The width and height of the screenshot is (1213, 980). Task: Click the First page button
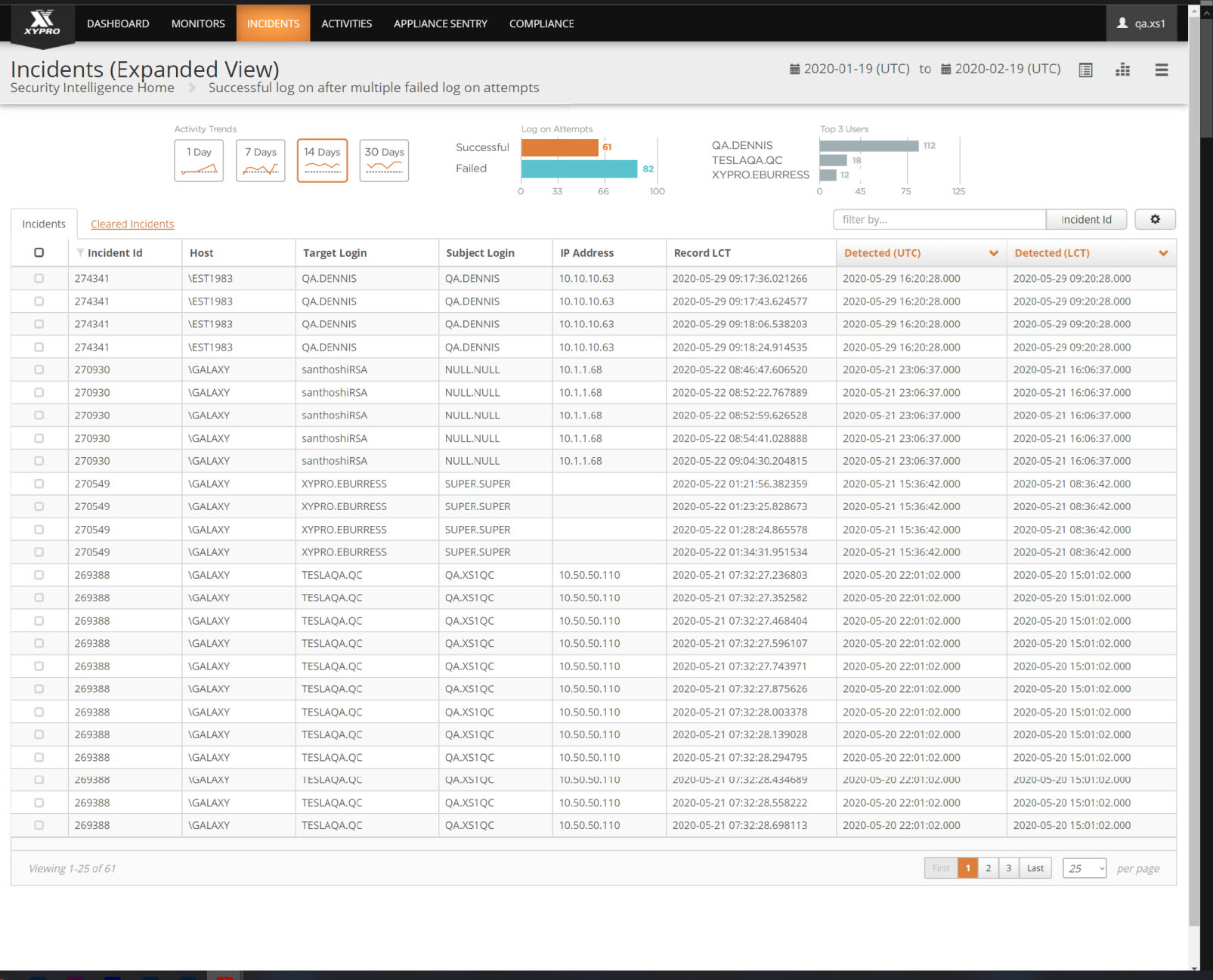click(x=941, y=868)
